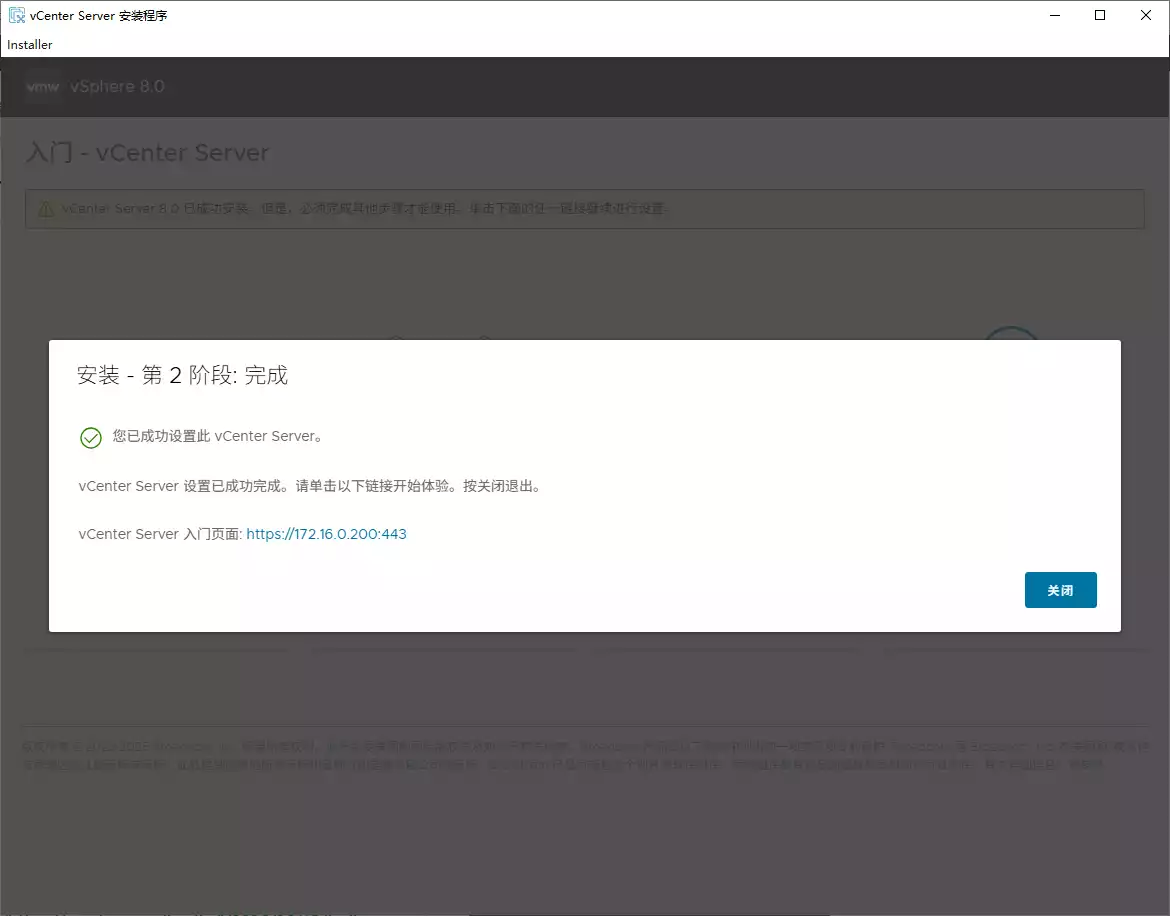Click the text 您已成功设置此 vCenter Server。
Image resolution: width=1170 pixels, height=916 pixels.
[x=219, y=436]
